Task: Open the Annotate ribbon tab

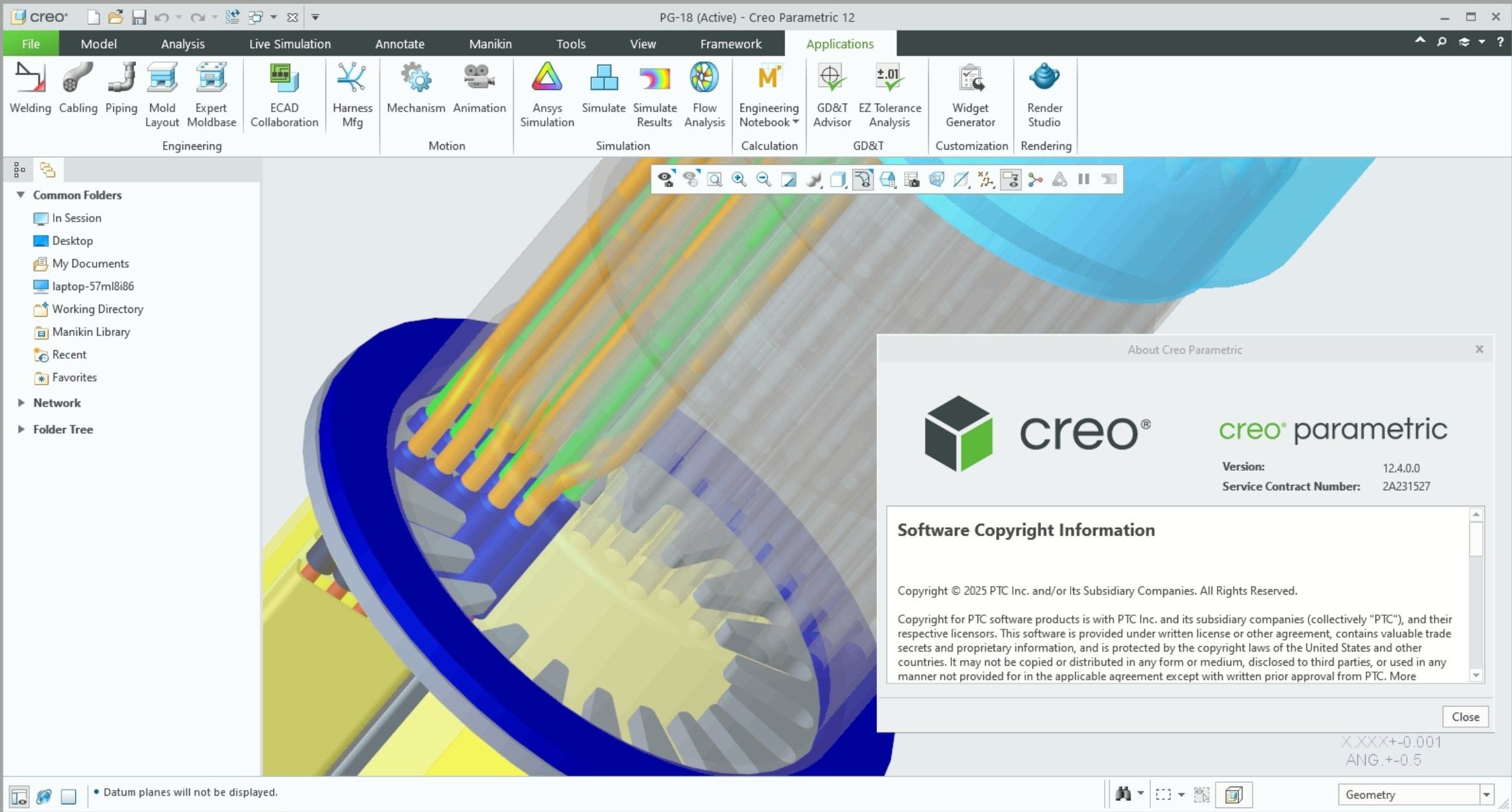Action: click(x=399, y=43)
